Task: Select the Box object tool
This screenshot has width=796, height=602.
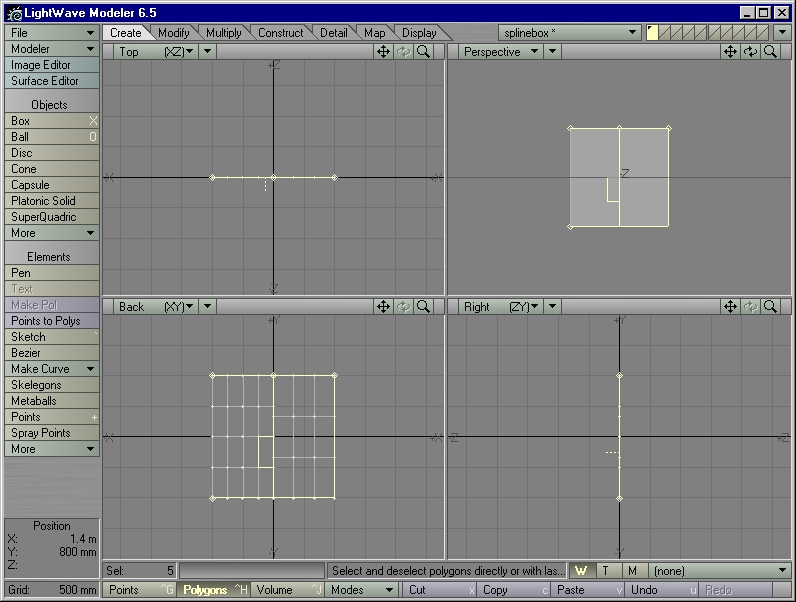Action: click(52, 121)
